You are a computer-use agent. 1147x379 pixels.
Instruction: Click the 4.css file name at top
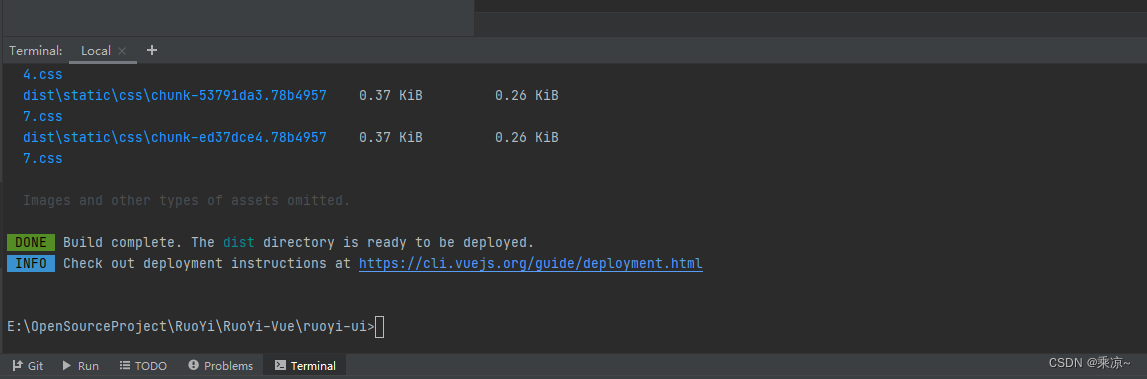42,75
